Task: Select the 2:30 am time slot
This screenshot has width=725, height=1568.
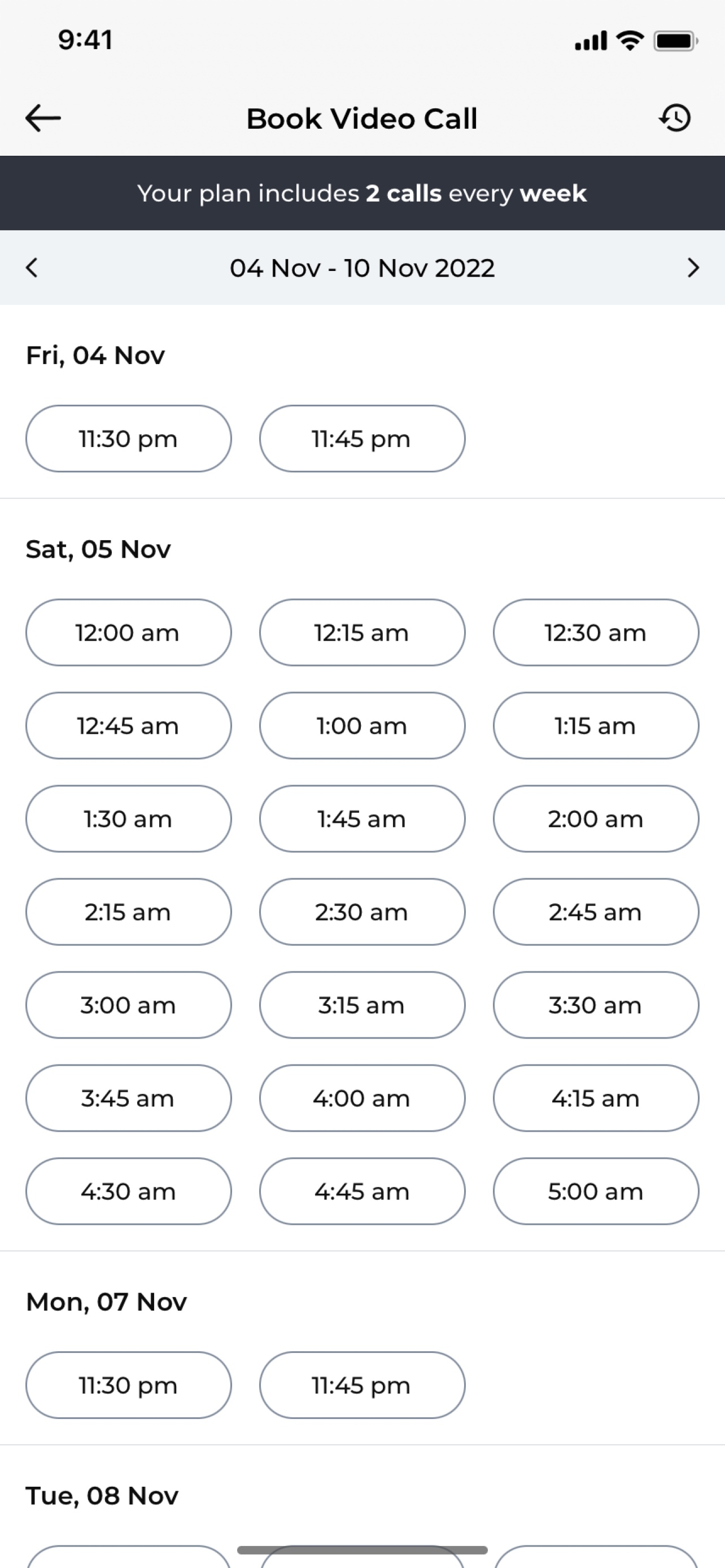Action: coord(362,913)
